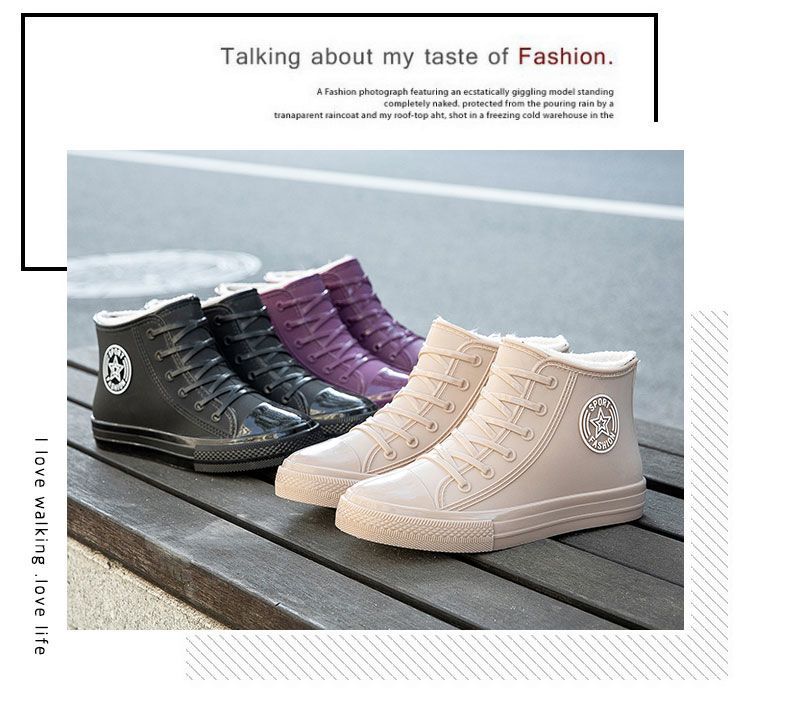
Task: Click the "Talking about my taste" headline text
Action: 364,56
